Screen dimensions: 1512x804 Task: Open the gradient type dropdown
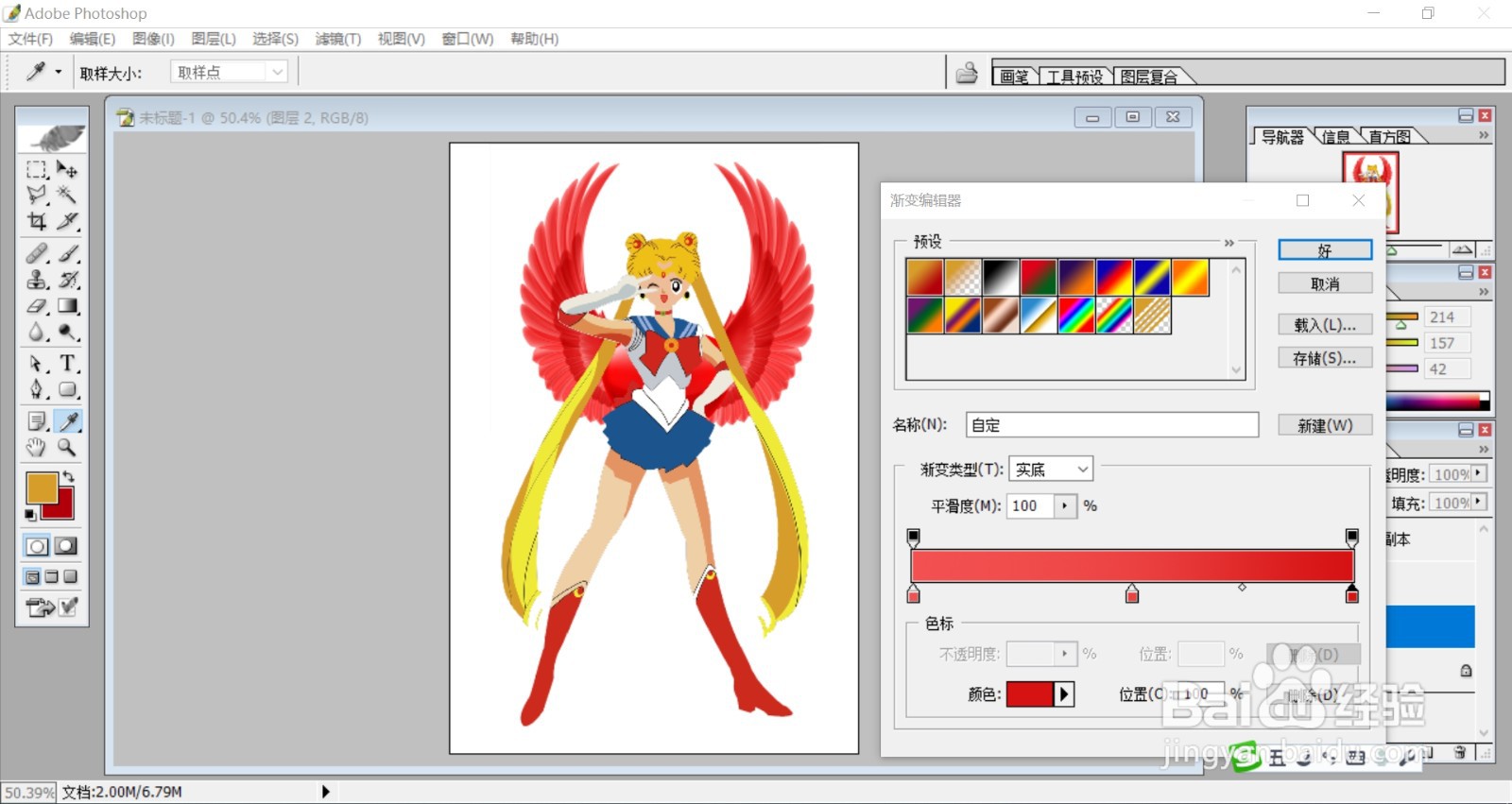(1083, 469)
